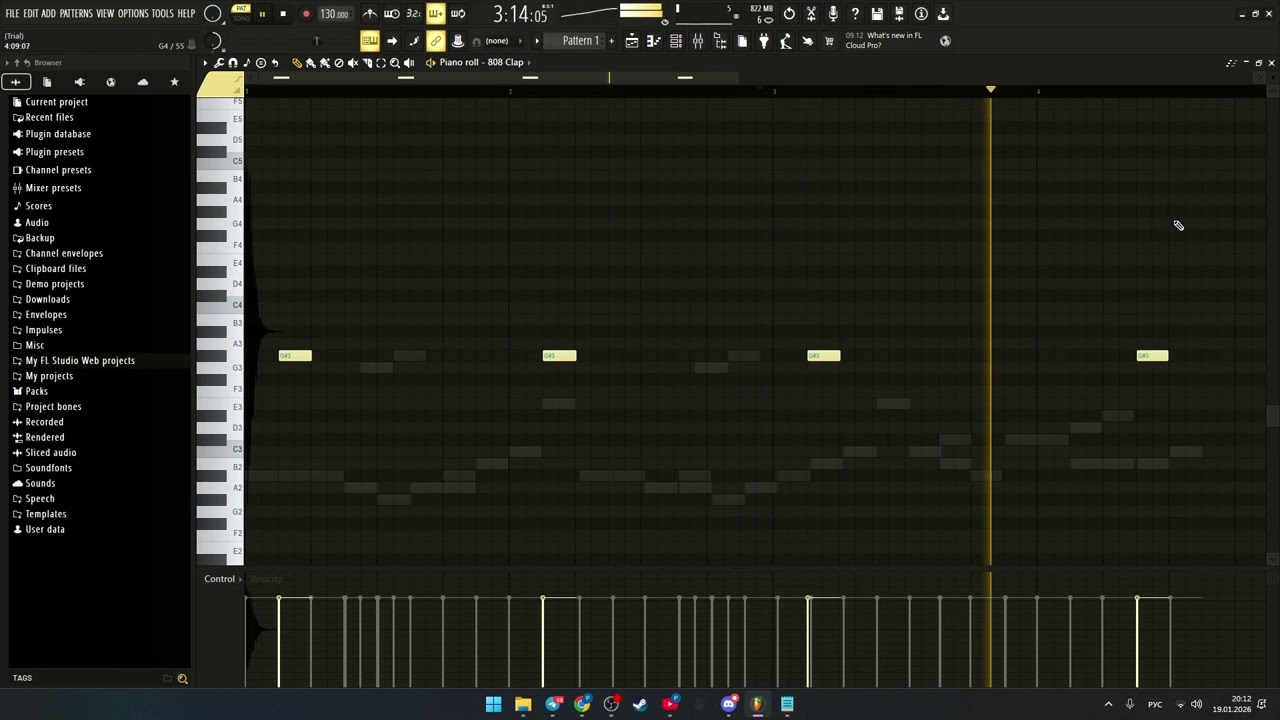This screenshot has width=1280, height=720.
Task: Toggle PAT/SONG mode switch
Action: pyautogui.click(x=241, y=14)
